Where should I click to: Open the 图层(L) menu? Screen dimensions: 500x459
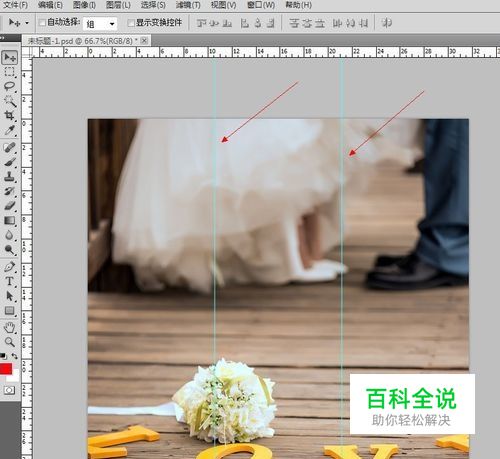(x=118, y=5)
